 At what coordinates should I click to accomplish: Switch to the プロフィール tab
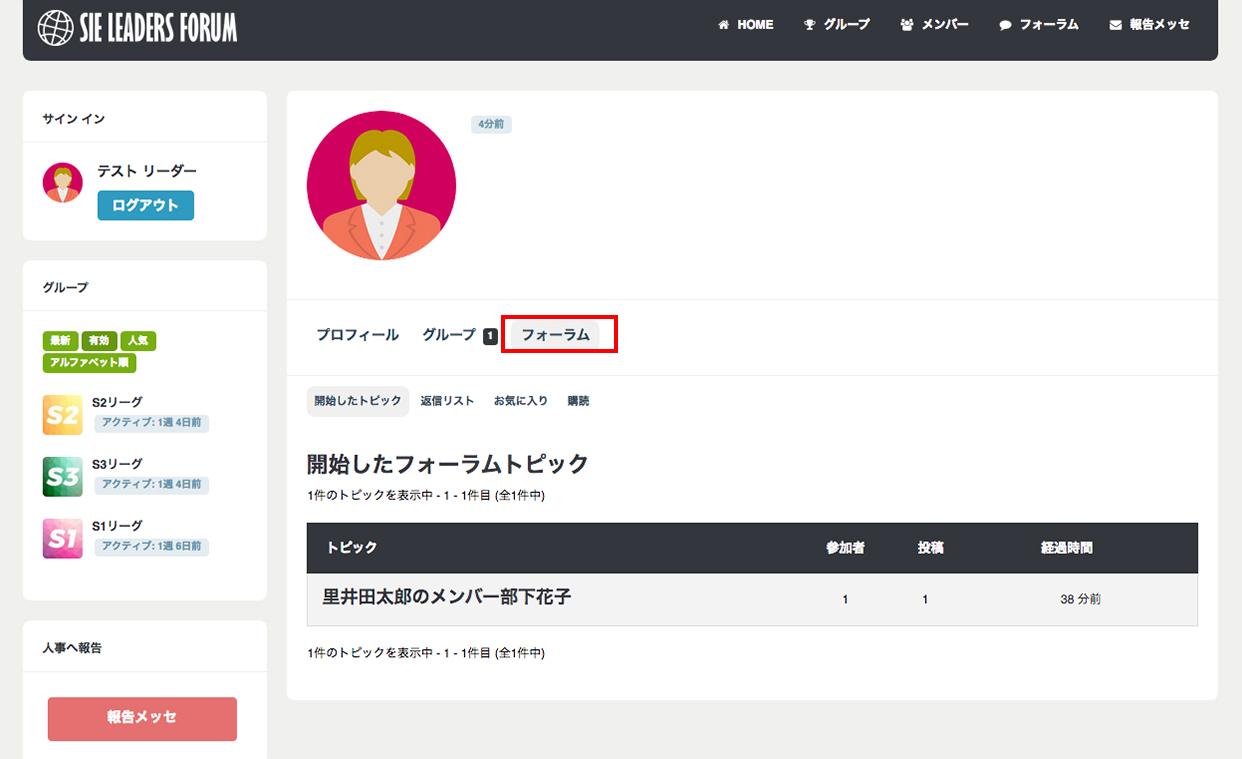357,335
